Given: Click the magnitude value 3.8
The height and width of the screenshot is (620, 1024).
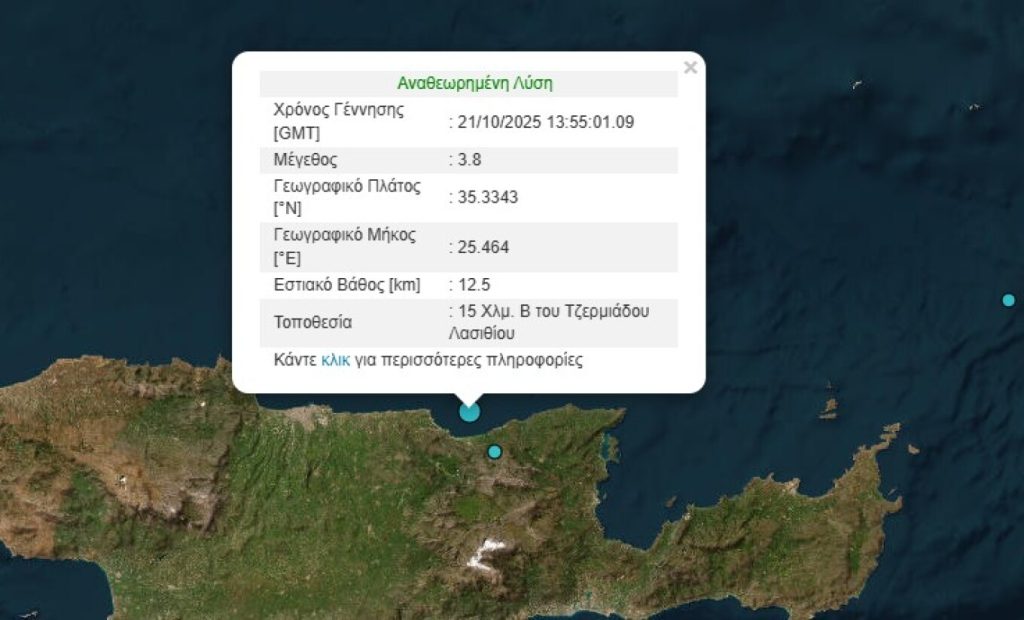Looking at the screenshot, I should [x=470, y=159].
